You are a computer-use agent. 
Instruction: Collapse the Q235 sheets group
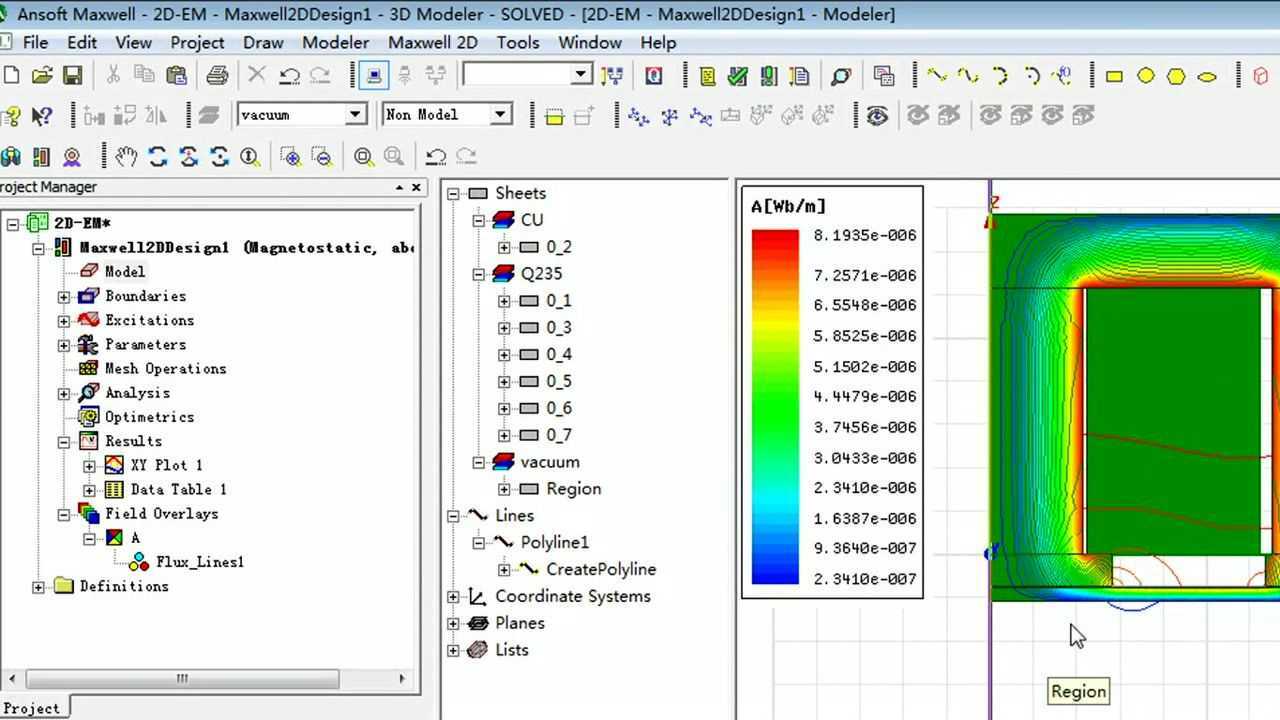479,274
